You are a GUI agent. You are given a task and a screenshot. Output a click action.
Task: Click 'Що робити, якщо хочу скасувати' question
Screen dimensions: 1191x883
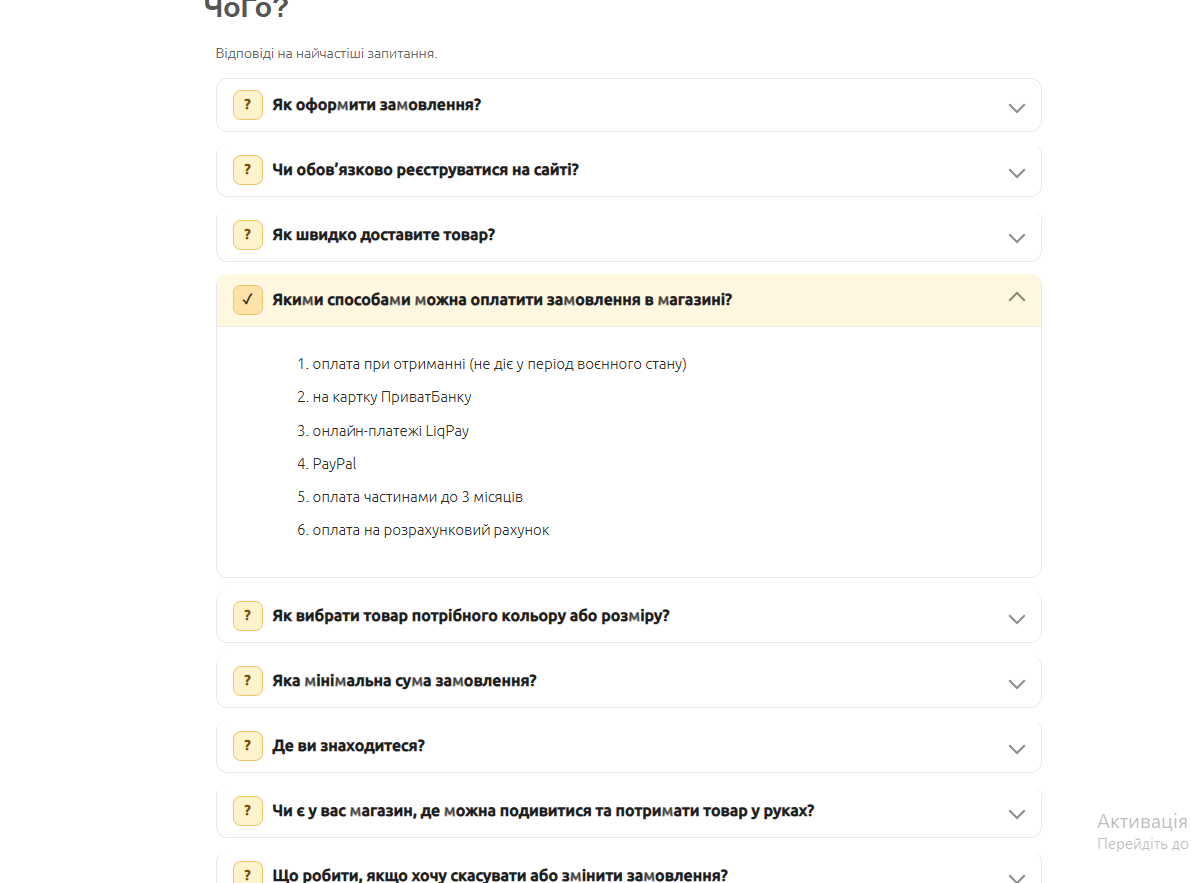click(500, 875)
